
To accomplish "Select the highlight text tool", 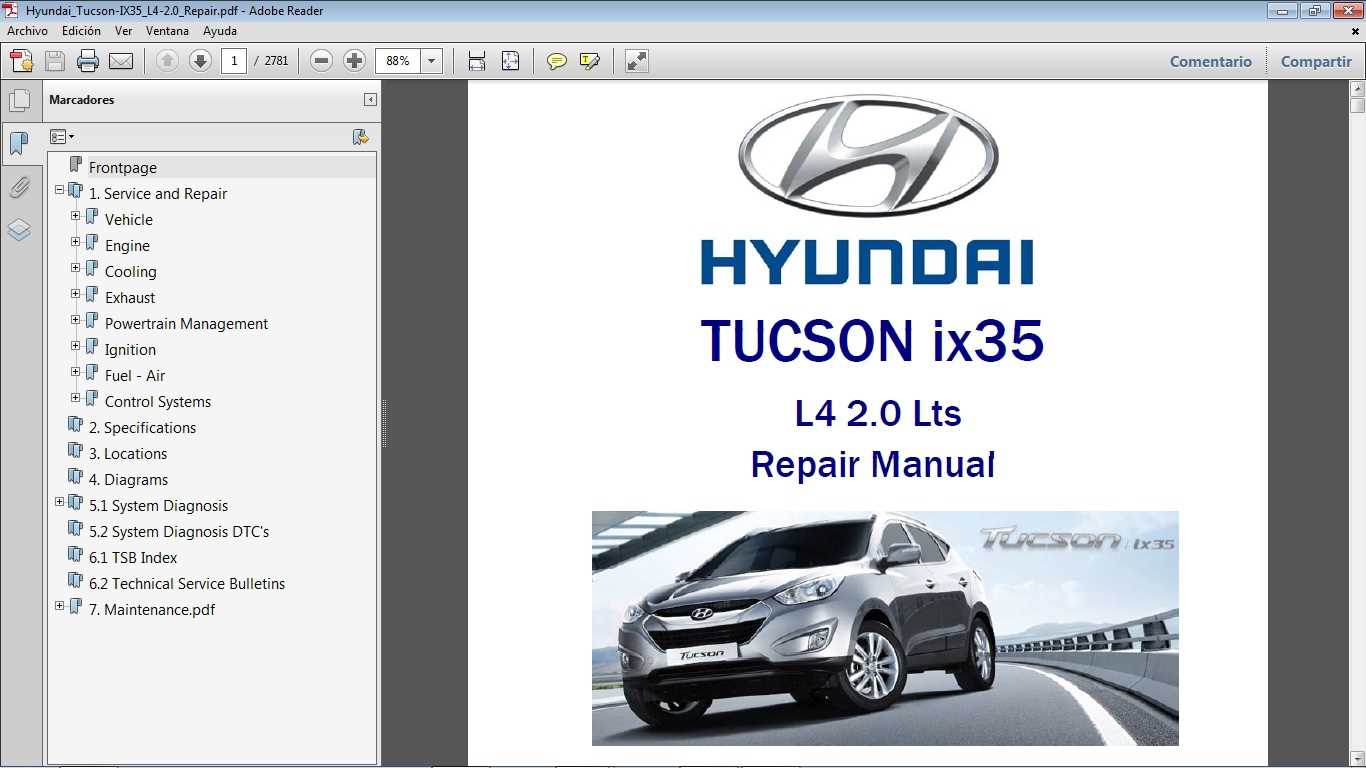I will 590,61.
